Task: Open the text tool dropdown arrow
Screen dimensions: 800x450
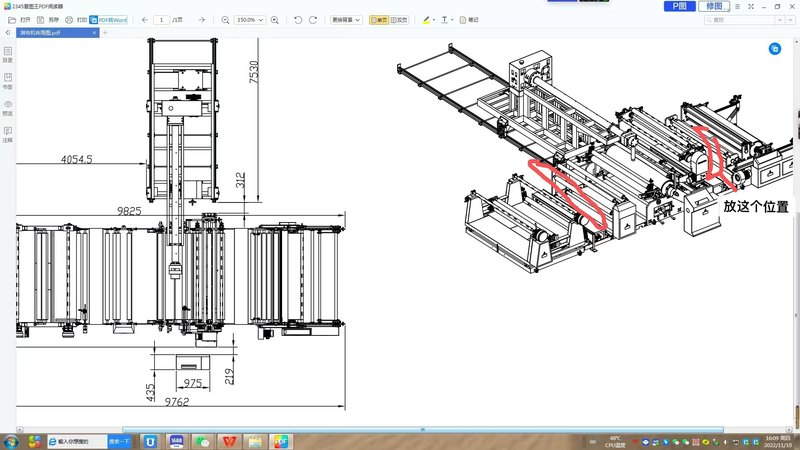Action: pos(452,20)
